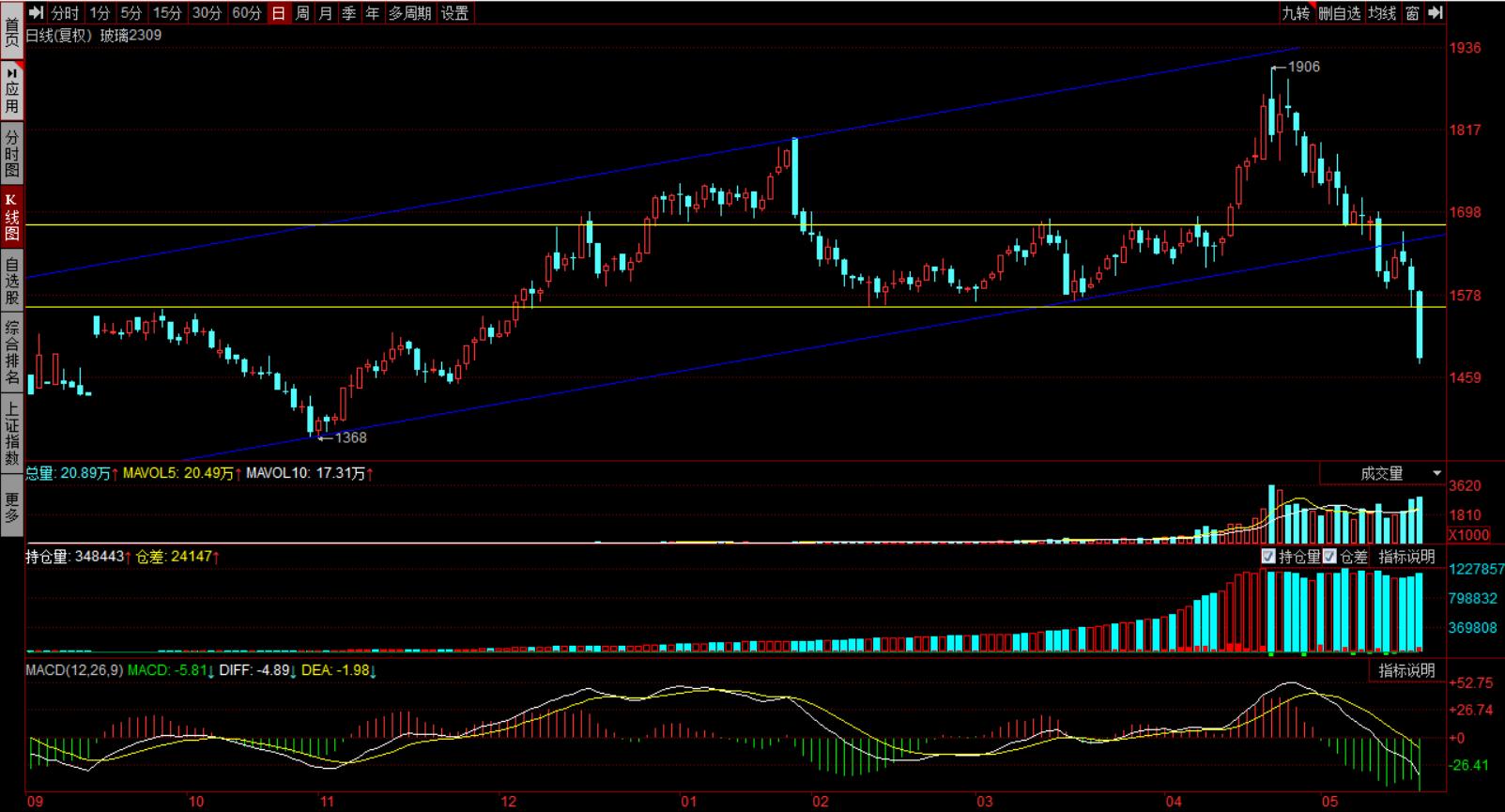Switch to the 周 weekly period
Screen dimensions: 1505x812
coord(302,13)
